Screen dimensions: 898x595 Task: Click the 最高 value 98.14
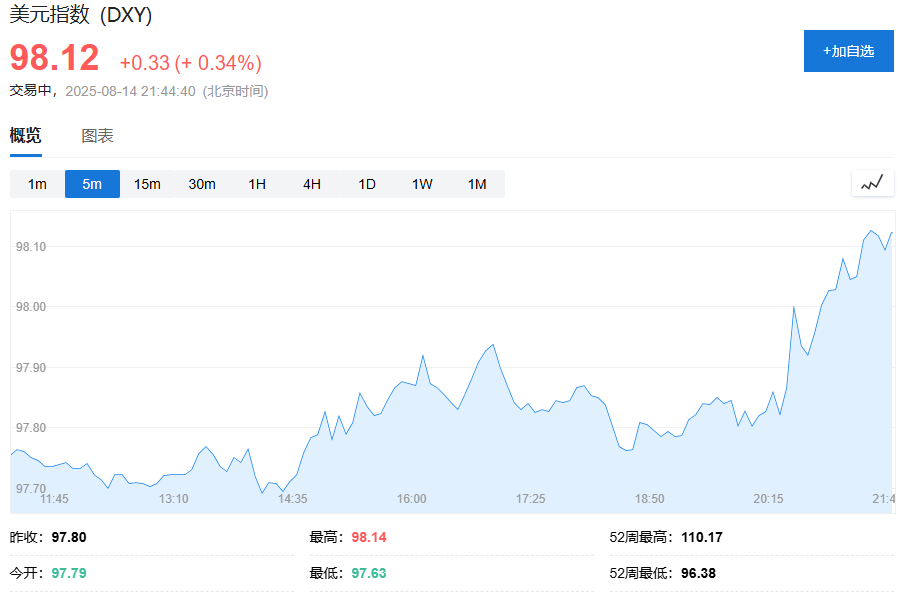(x=369, y=537)
